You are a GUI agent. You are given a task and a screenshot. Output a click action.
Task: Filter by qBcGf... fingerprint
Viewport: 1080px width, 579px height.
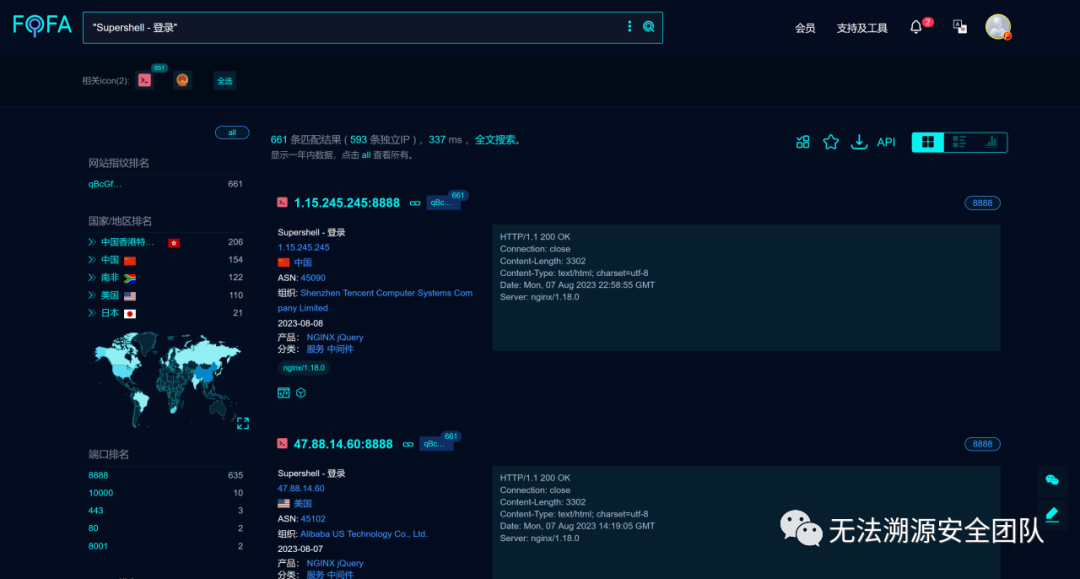tap(105, 184)
